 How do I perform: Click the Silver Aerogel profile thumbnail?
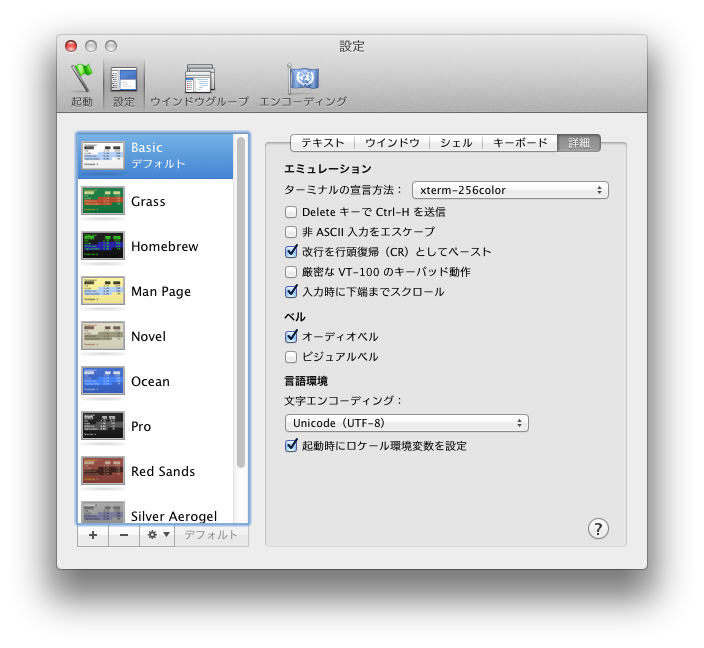[103, 512]
